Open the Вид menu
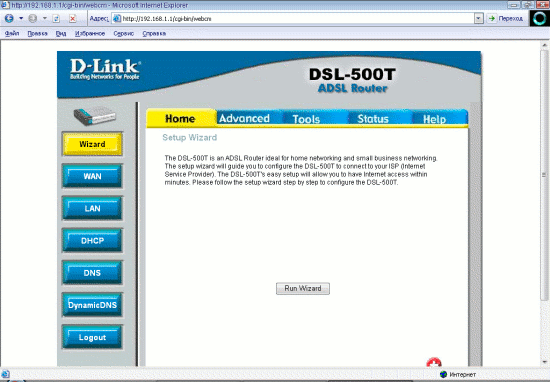Screen dimensions: 550x382 coord(61,33)
